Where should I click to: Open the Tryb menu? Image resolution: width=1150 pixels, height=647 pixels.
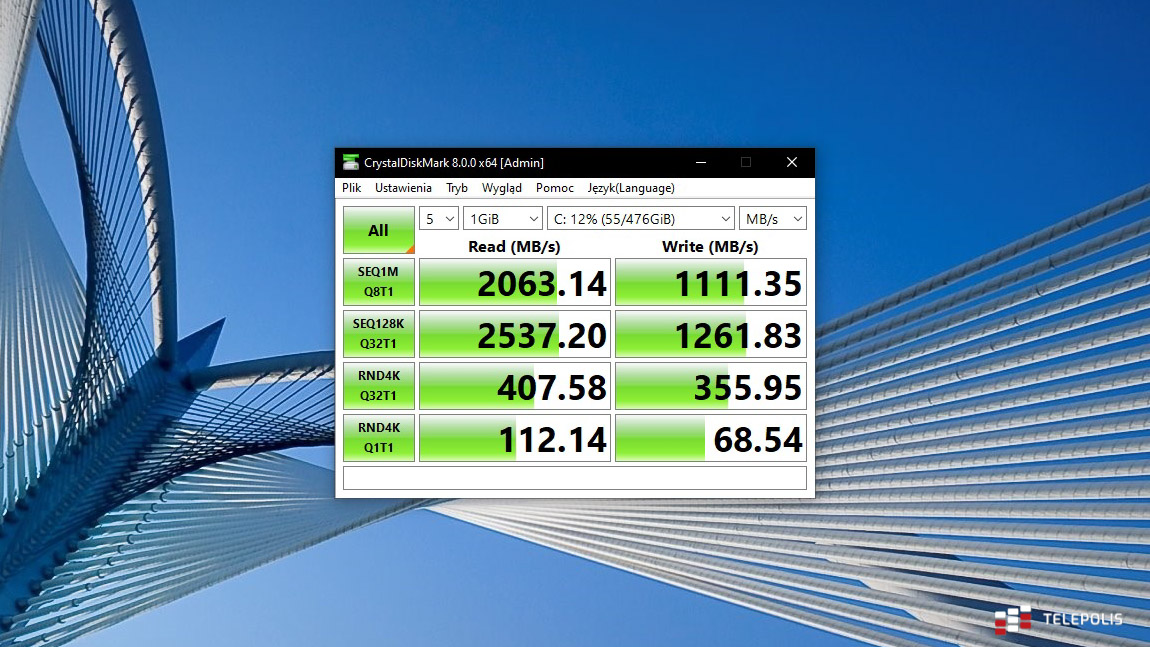point(457,188)
